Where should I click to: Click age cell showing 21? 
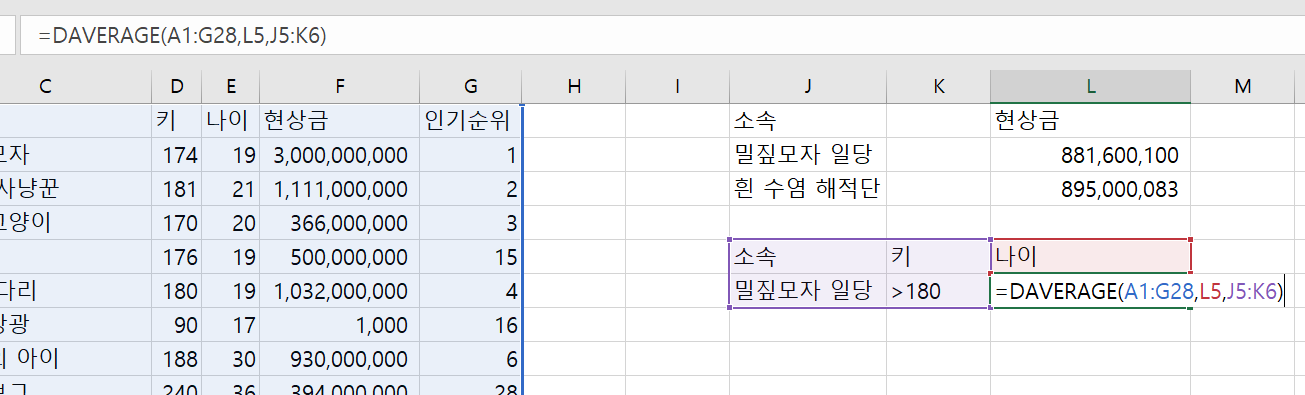point(230,189)
